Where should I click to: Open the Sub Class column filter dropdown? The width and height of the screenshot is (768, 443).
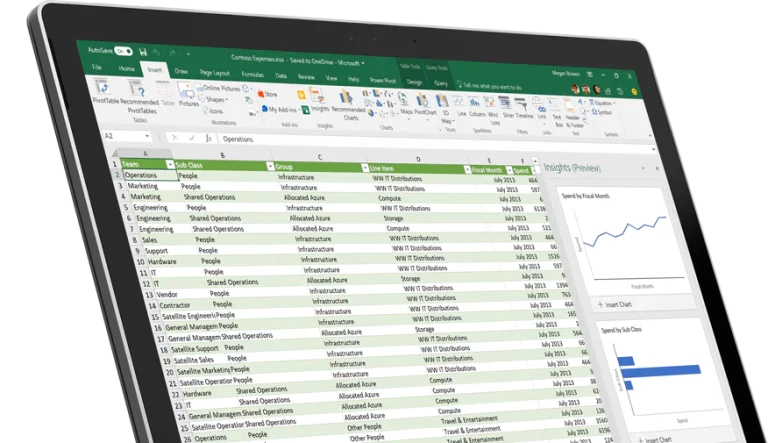pos(269,167)
